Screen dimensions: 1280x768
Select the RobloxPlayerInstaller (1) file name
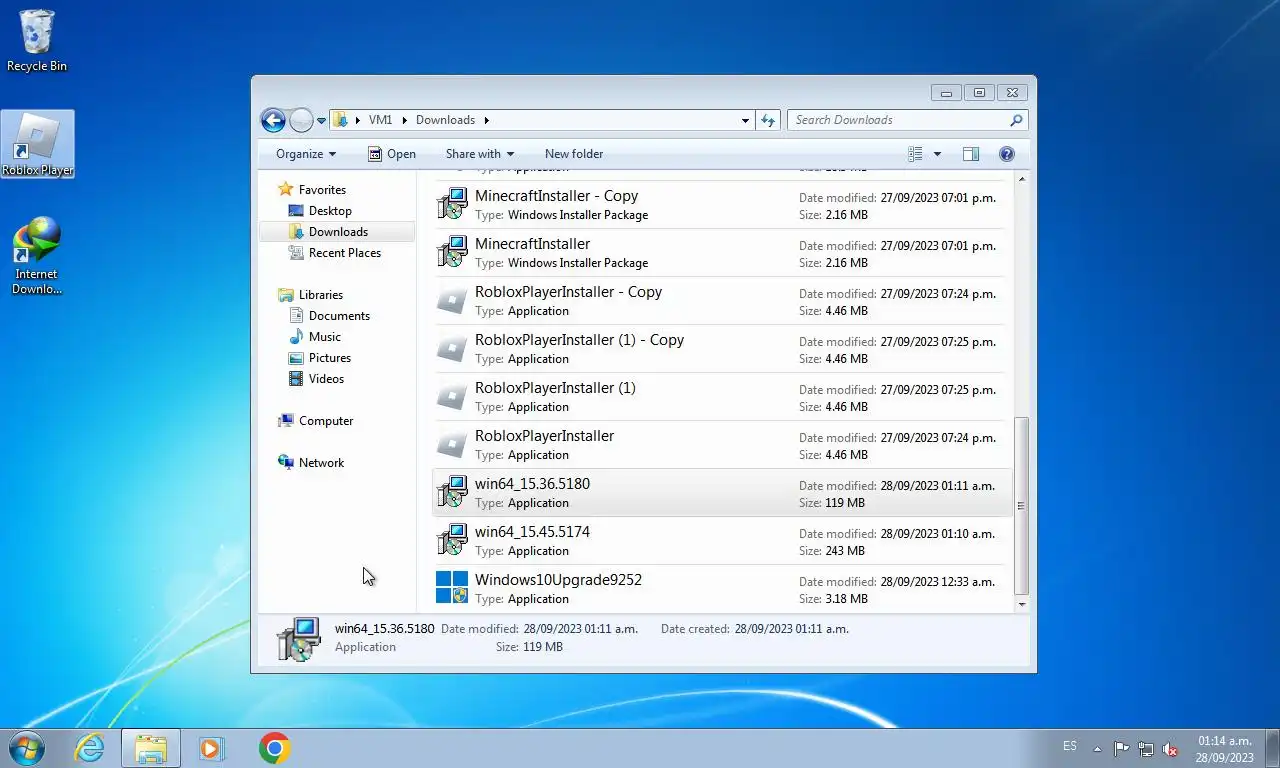(x=555, y=388)
